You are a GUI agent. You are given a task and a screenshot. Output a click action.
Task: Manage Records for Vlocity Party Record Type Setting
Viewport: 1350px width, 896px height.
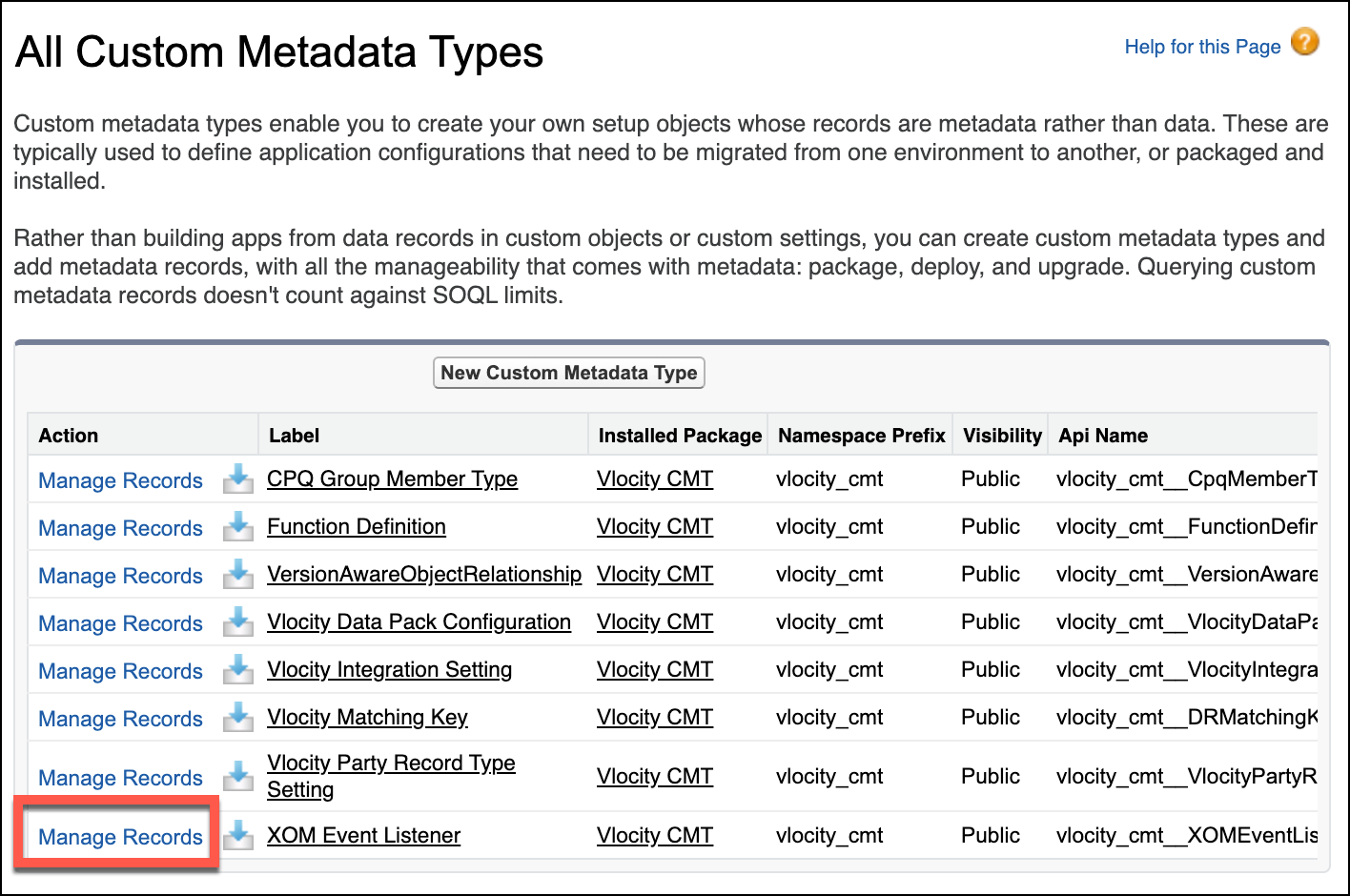120,778
